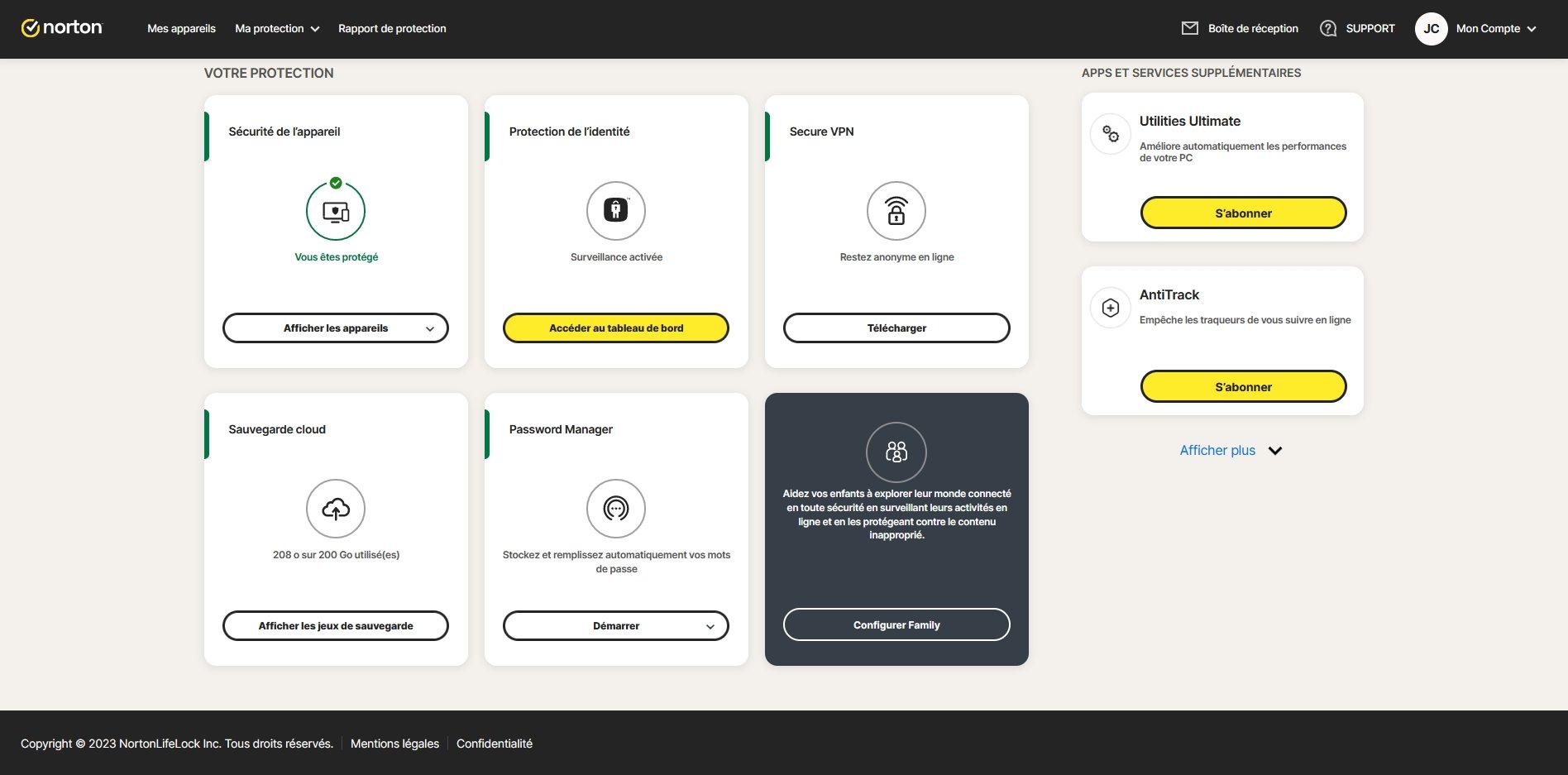Click the device security monitor icon
Screen dimensions: 1568x775
click(336, 212)
